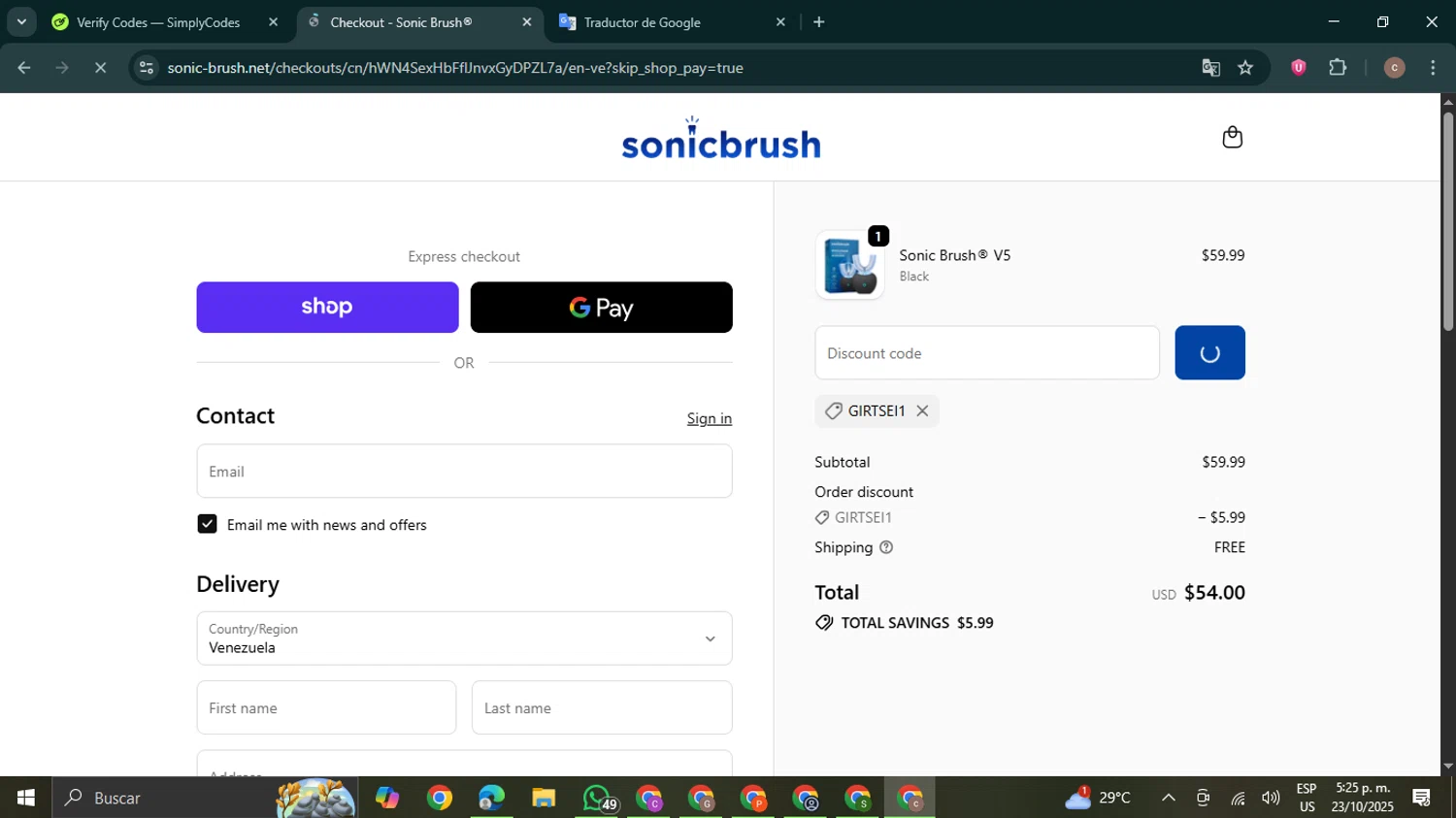View site information icon in address bar
Screen dimensions: 1456x818
pos(147,68)
